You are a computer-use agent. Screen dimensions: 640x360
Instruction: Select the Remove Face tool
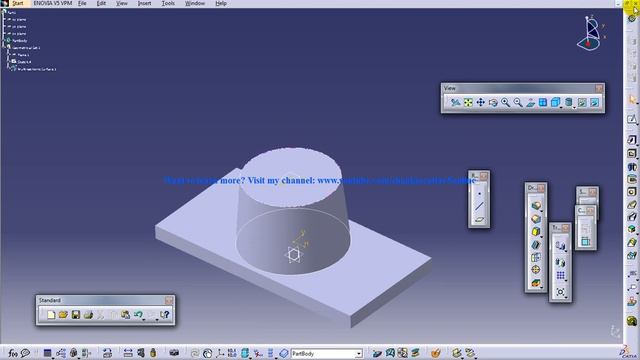point(536,283)
